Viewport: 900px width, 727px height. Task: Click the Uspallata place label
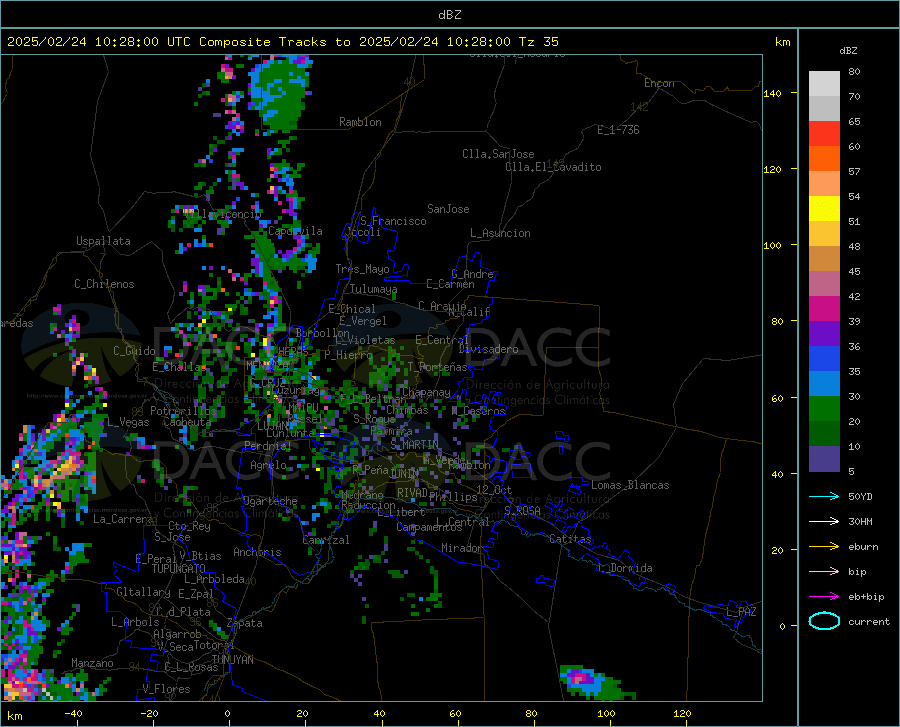[x=103, y=241]
